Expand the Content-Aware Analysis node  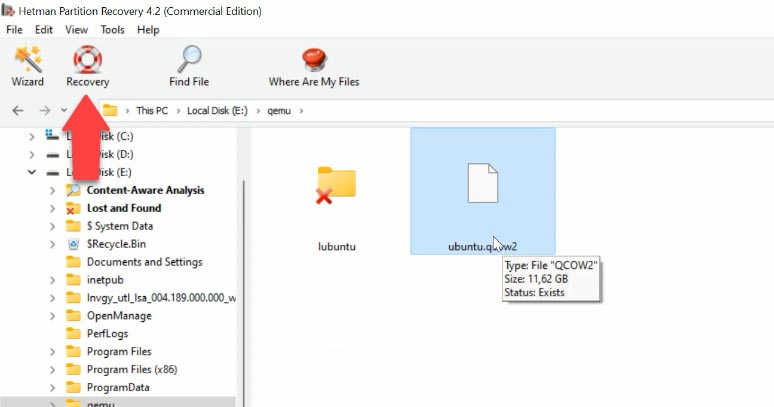(x=52, y=190)
